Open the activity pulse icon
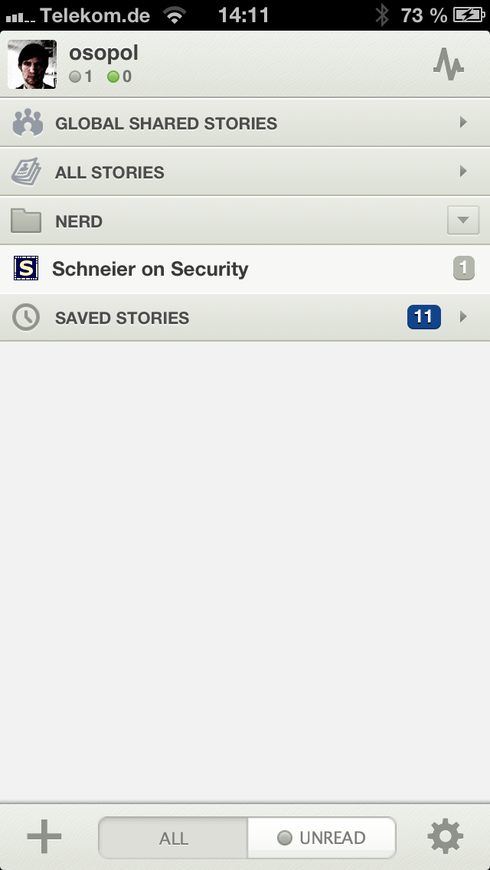 [448, 65]
